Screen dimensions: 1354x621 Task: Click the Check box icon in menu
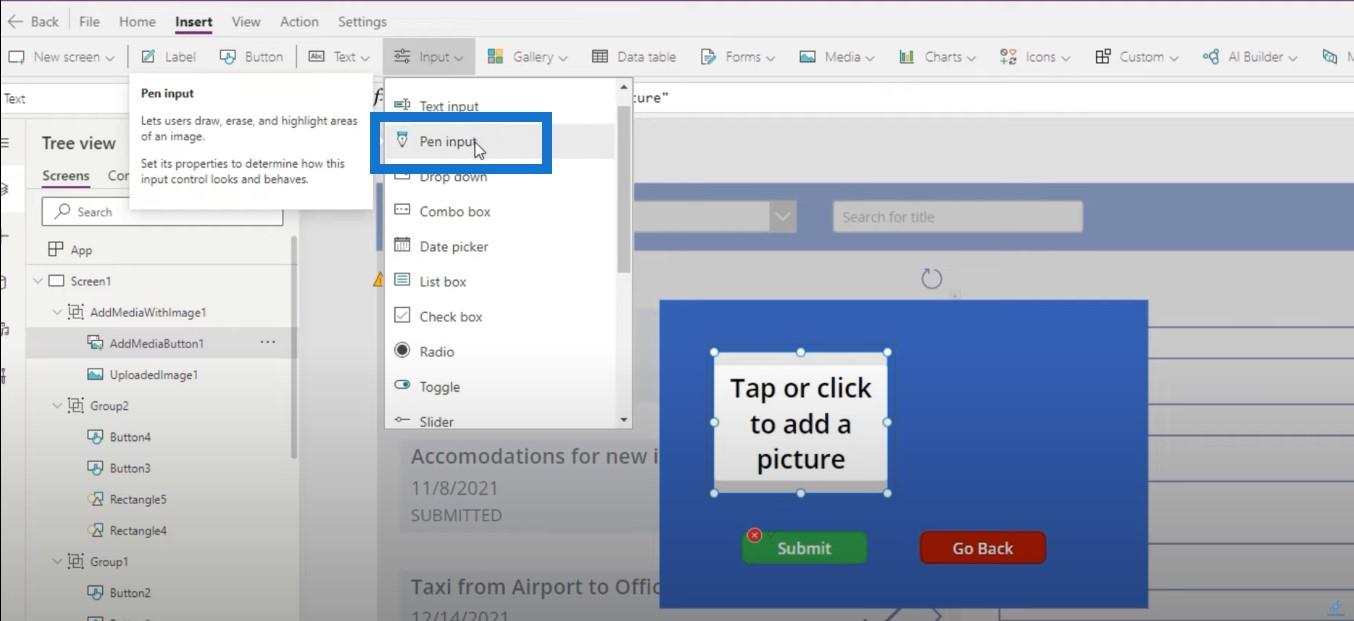402,315
